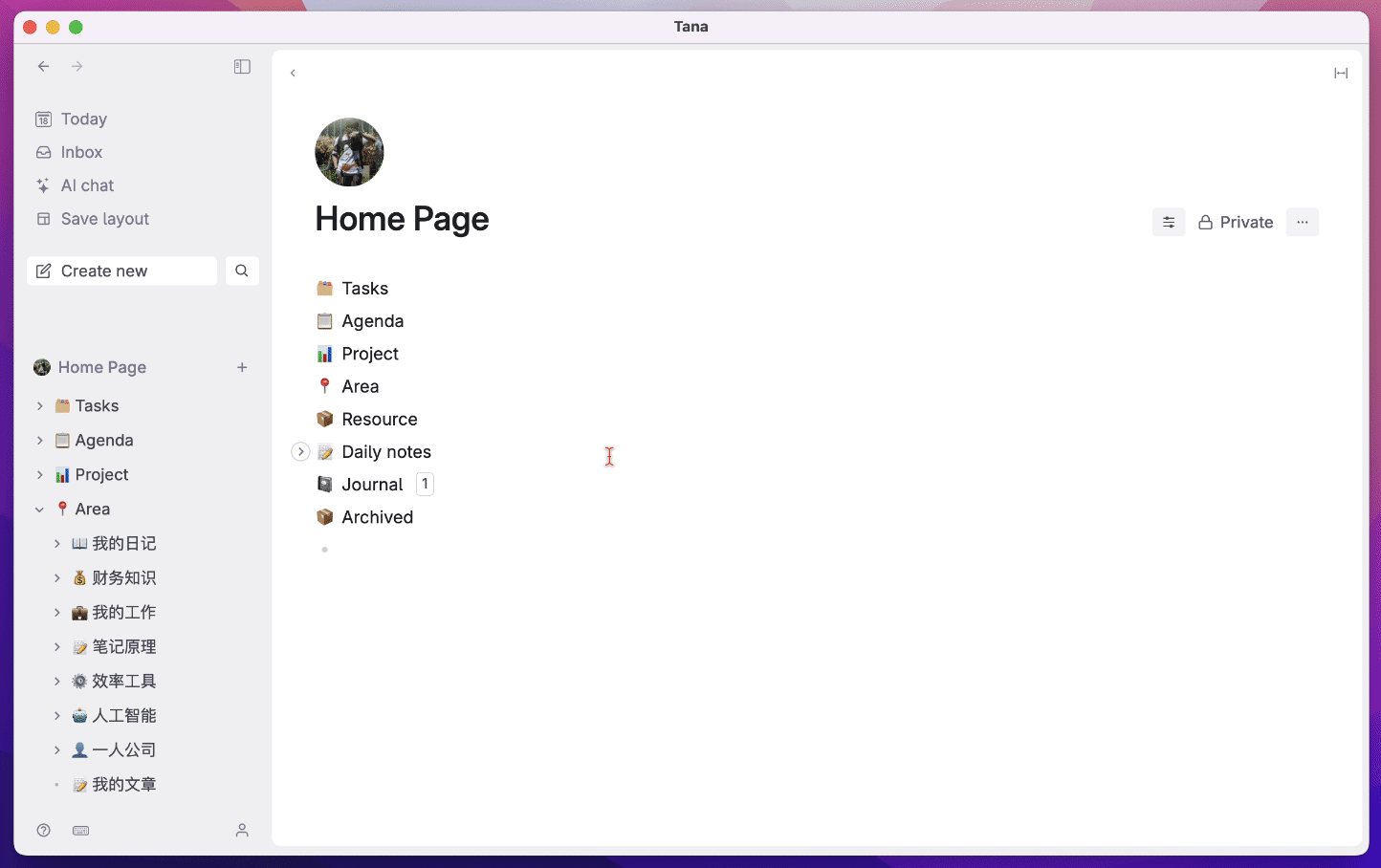Click the Journal reference count badge
The height and width of the screenshot is (868, 1381).
pos(425,484)
